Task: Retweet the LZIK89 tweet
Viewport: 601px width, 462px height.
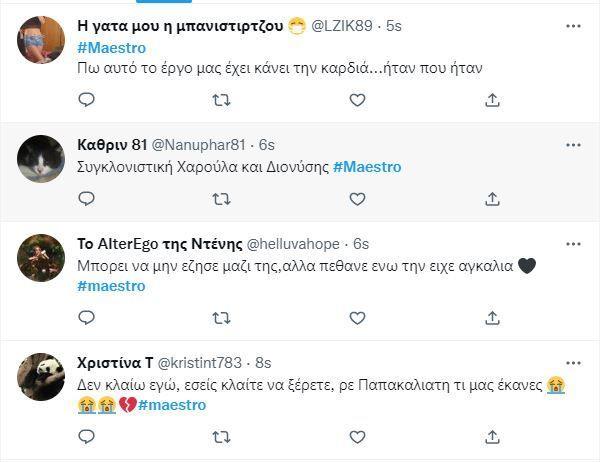Action: point(222,100)
